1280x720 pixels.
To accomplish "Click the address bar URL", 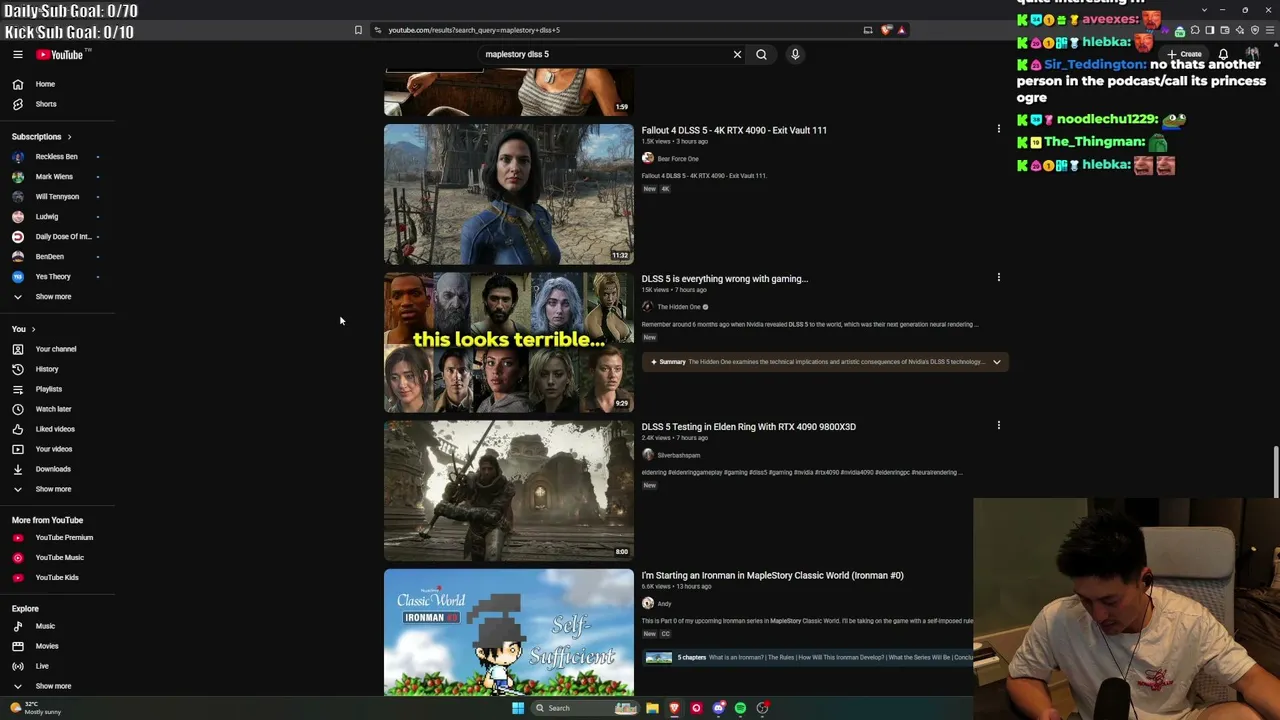I will tap(474, 30).
